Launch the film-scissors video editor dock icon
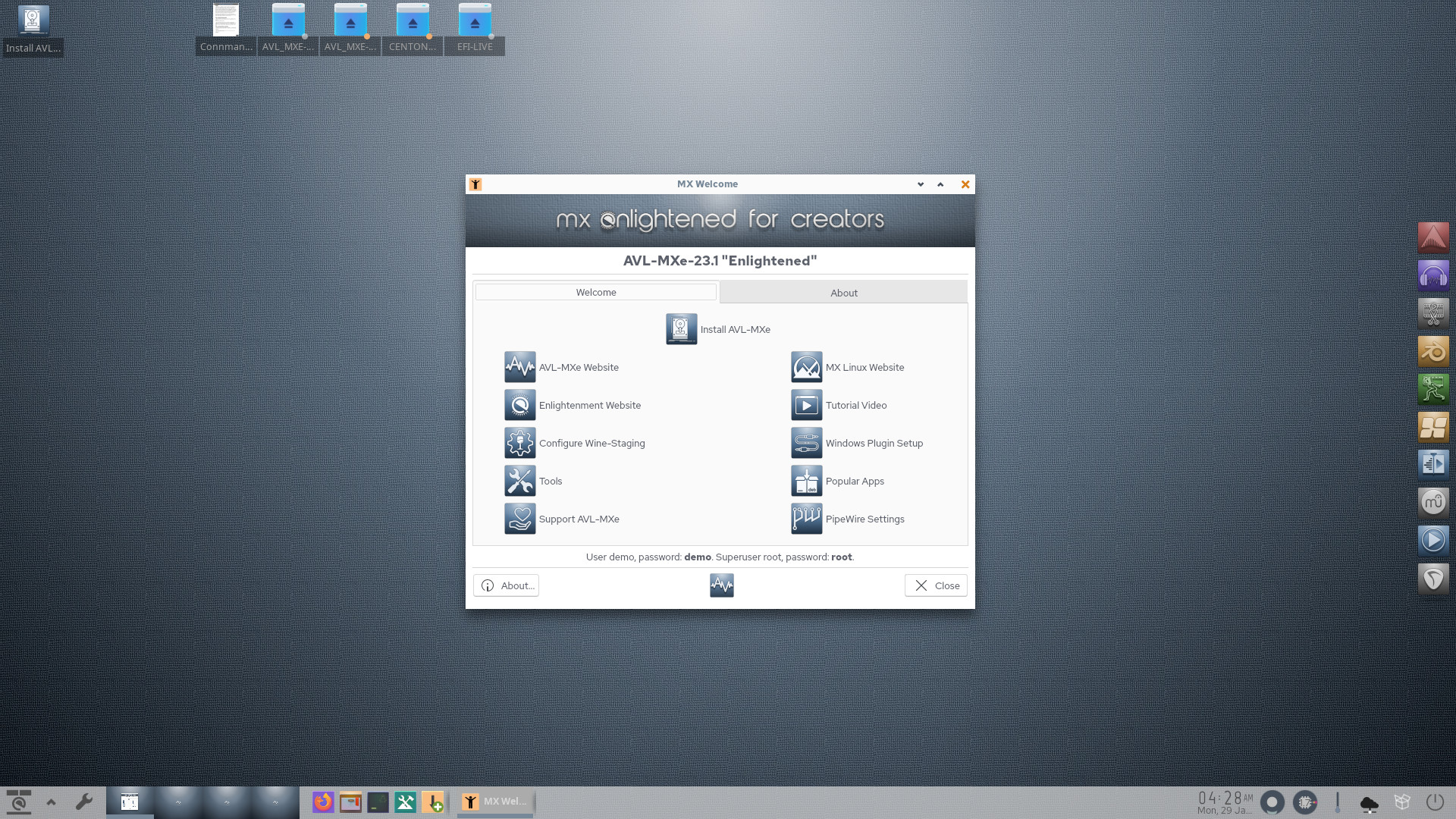The width and height of the screenshot is (1456, 819). 1433,313
